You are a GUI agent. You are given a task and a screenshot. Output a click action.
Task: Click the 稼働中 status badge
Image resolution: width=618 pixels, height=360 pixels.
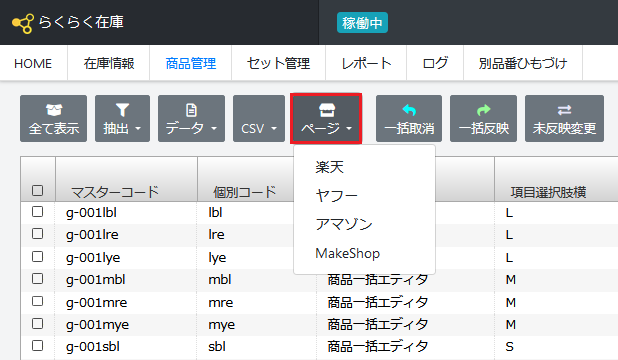[x=362, y=23]
